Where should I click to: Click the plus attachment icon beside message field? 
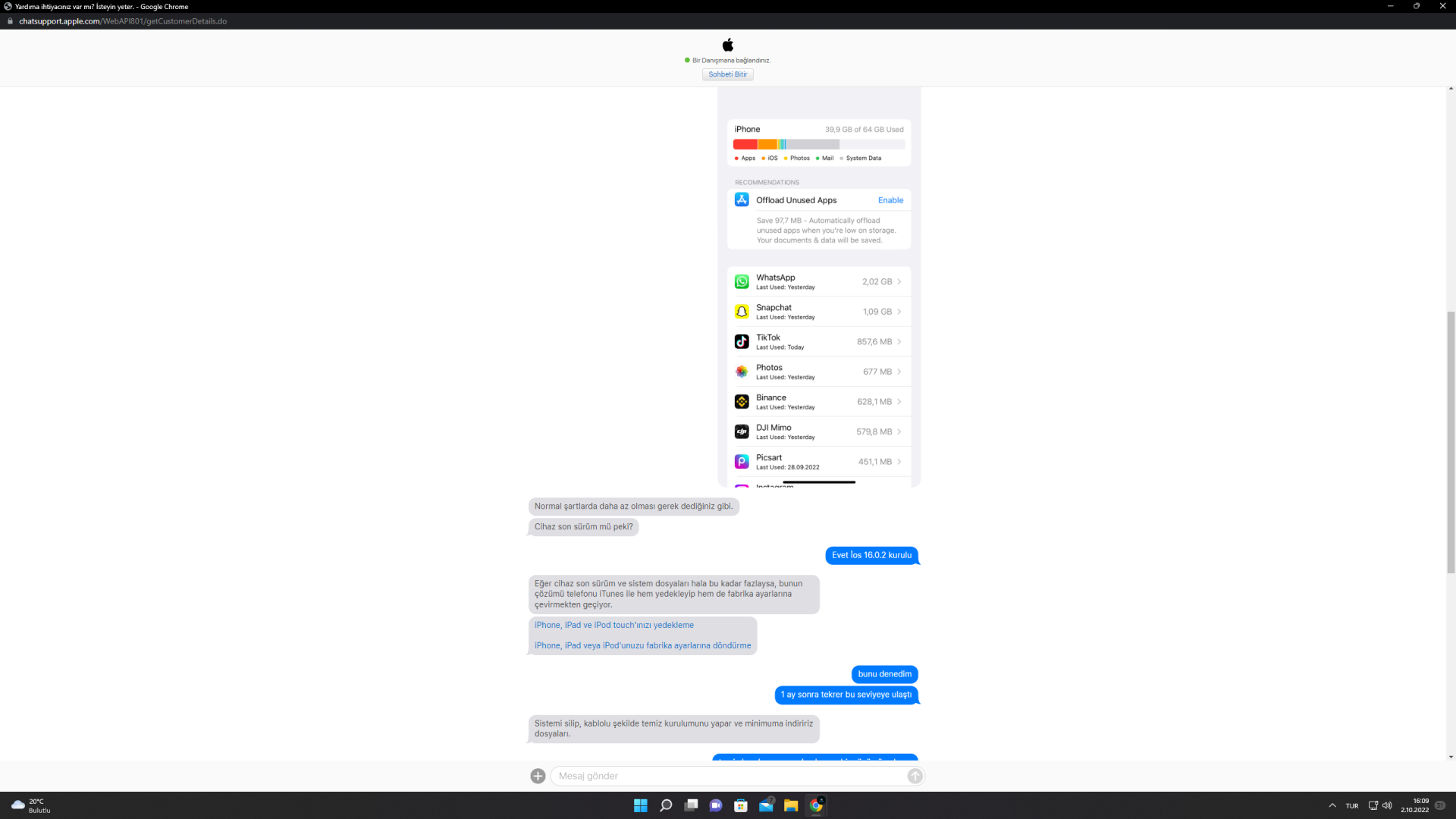pyautogui.click(x=538, y=776)
